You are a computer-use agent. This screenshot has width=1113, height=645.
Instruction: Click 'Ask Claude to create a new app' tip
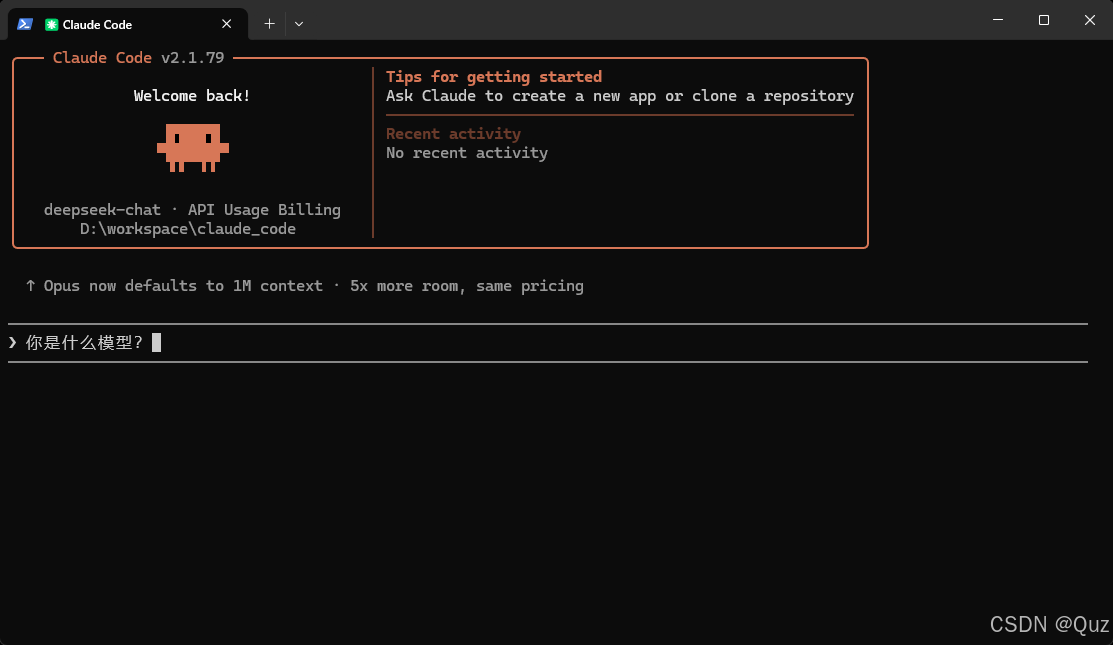620,96
